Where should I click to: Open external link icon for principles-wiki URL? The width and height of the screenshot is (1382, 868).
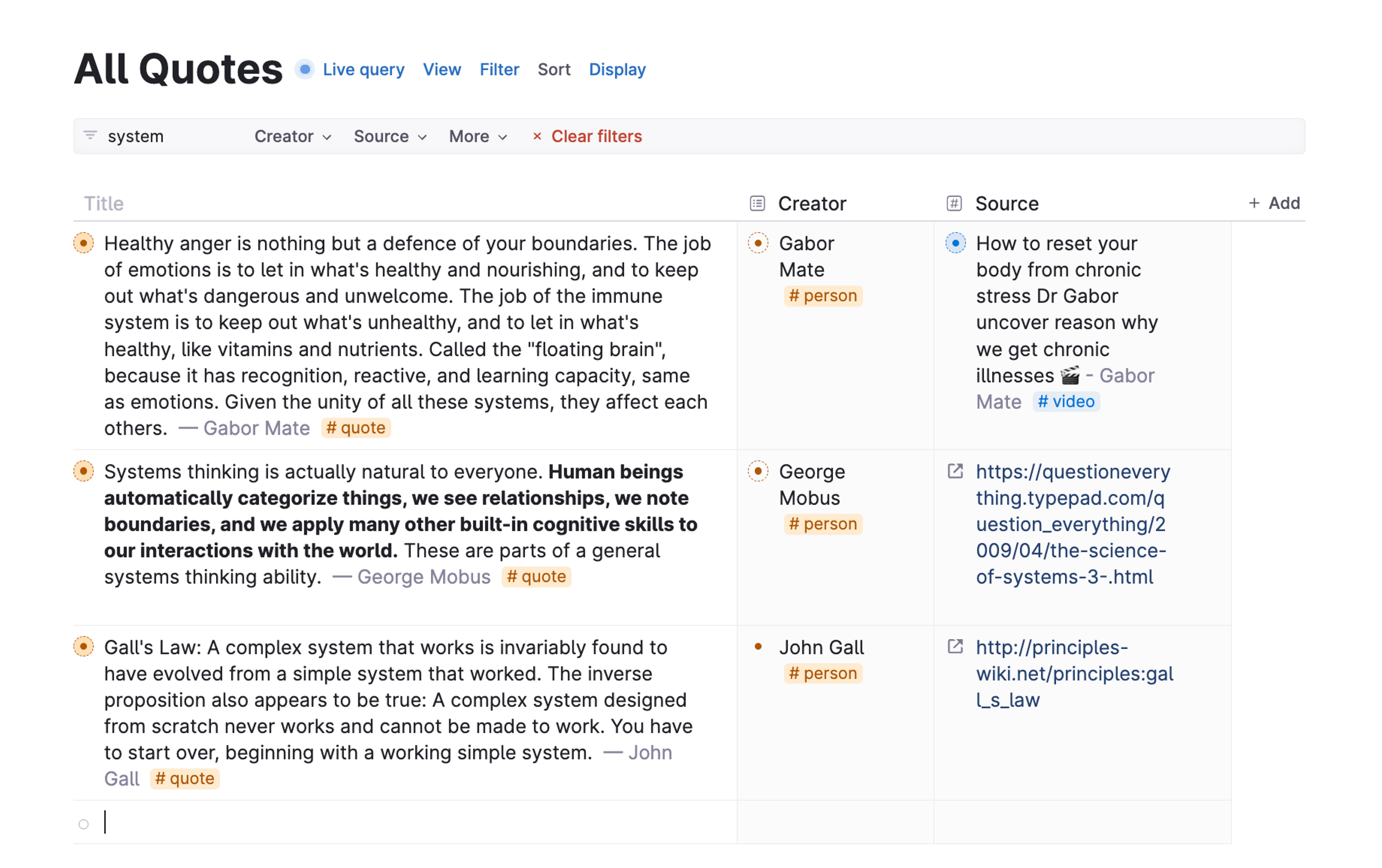[x=955, y=647]
